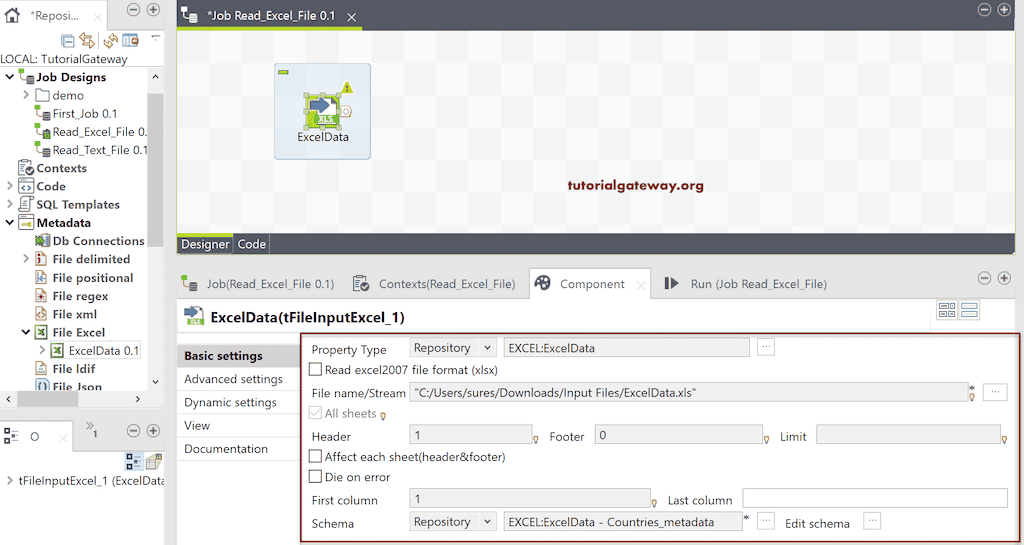Select Outline overview thumbnail mode icon
This screenshot has height=545, width=1024.
coord(153,462)
